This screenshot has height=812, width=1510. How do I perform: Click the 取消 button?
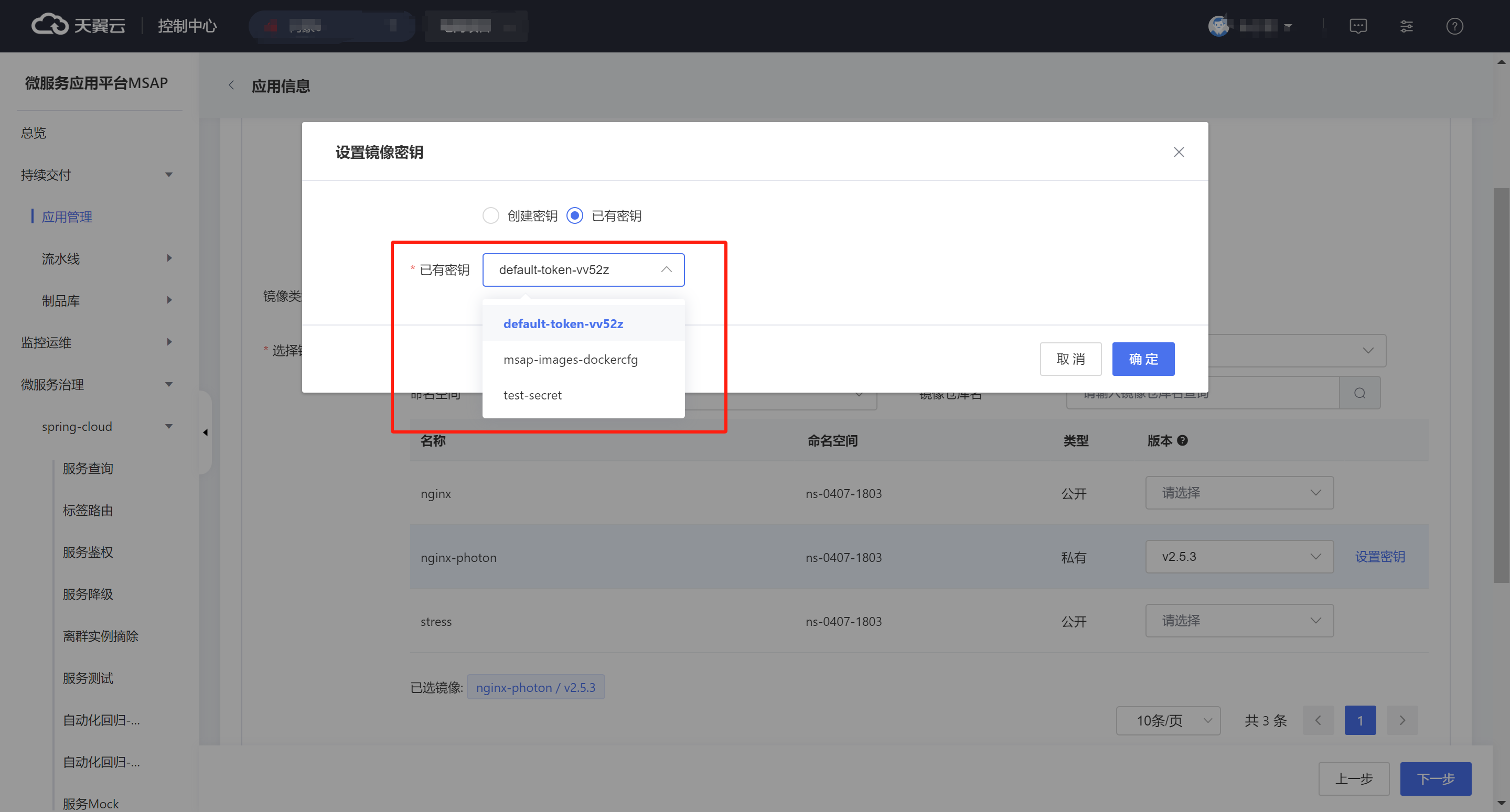point(1070,359)
